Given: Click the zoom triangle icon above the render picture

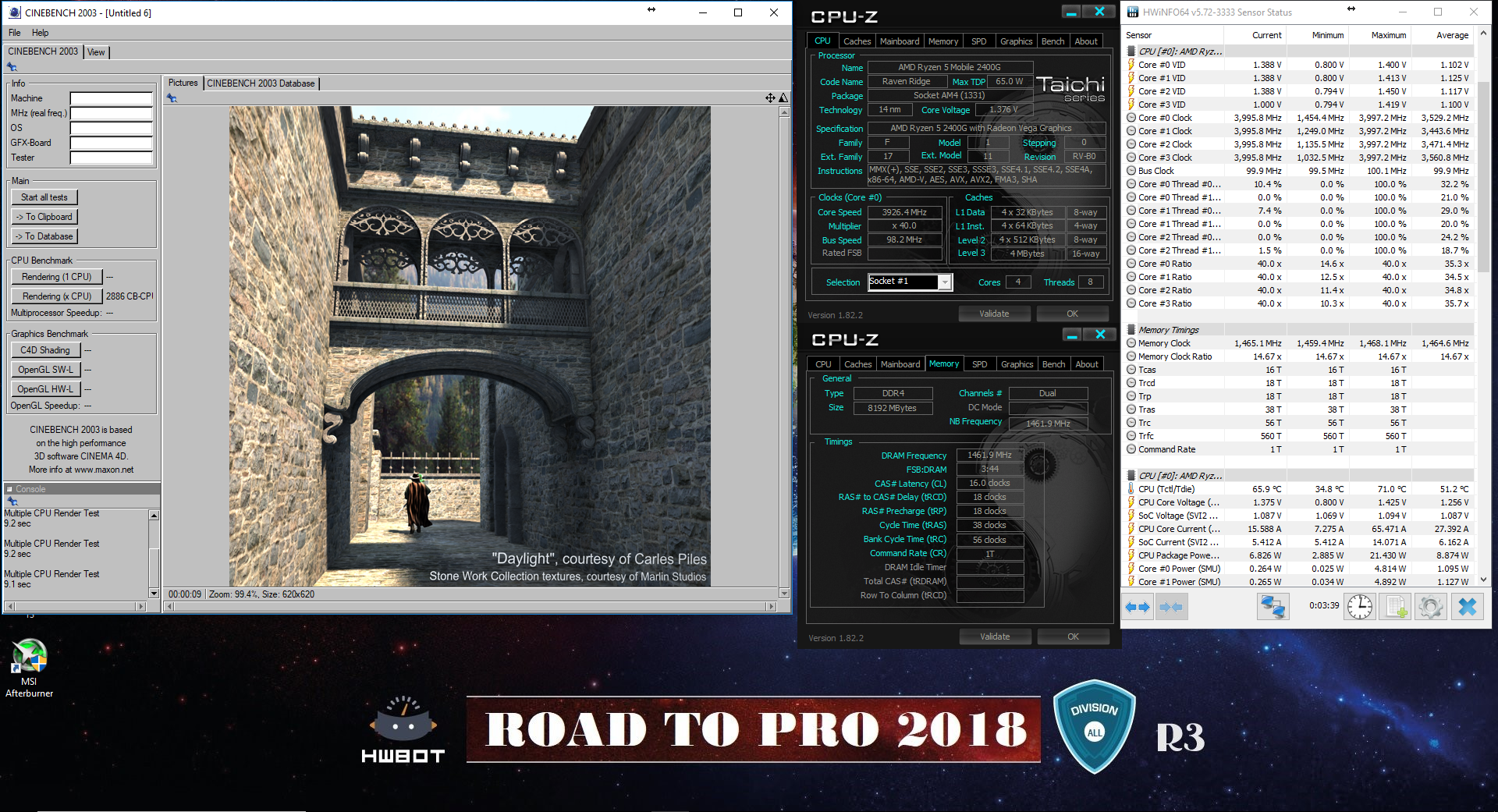Looking at the screenshot, I should (783, 98).
